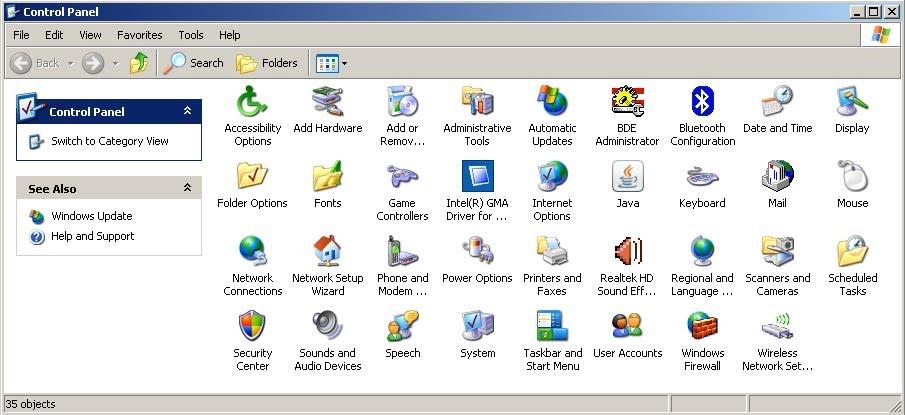Open Sounds and Audio Devices

(327, 327)
